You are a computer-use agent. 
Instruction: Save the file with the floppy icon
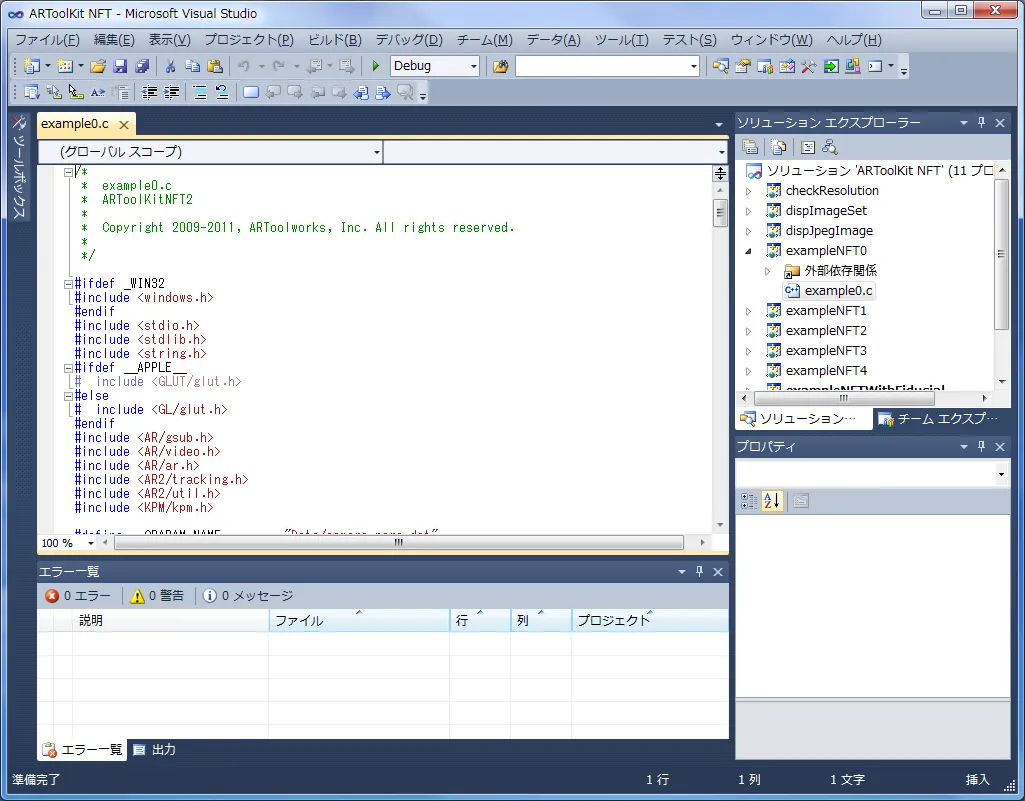tap(120, 66)
